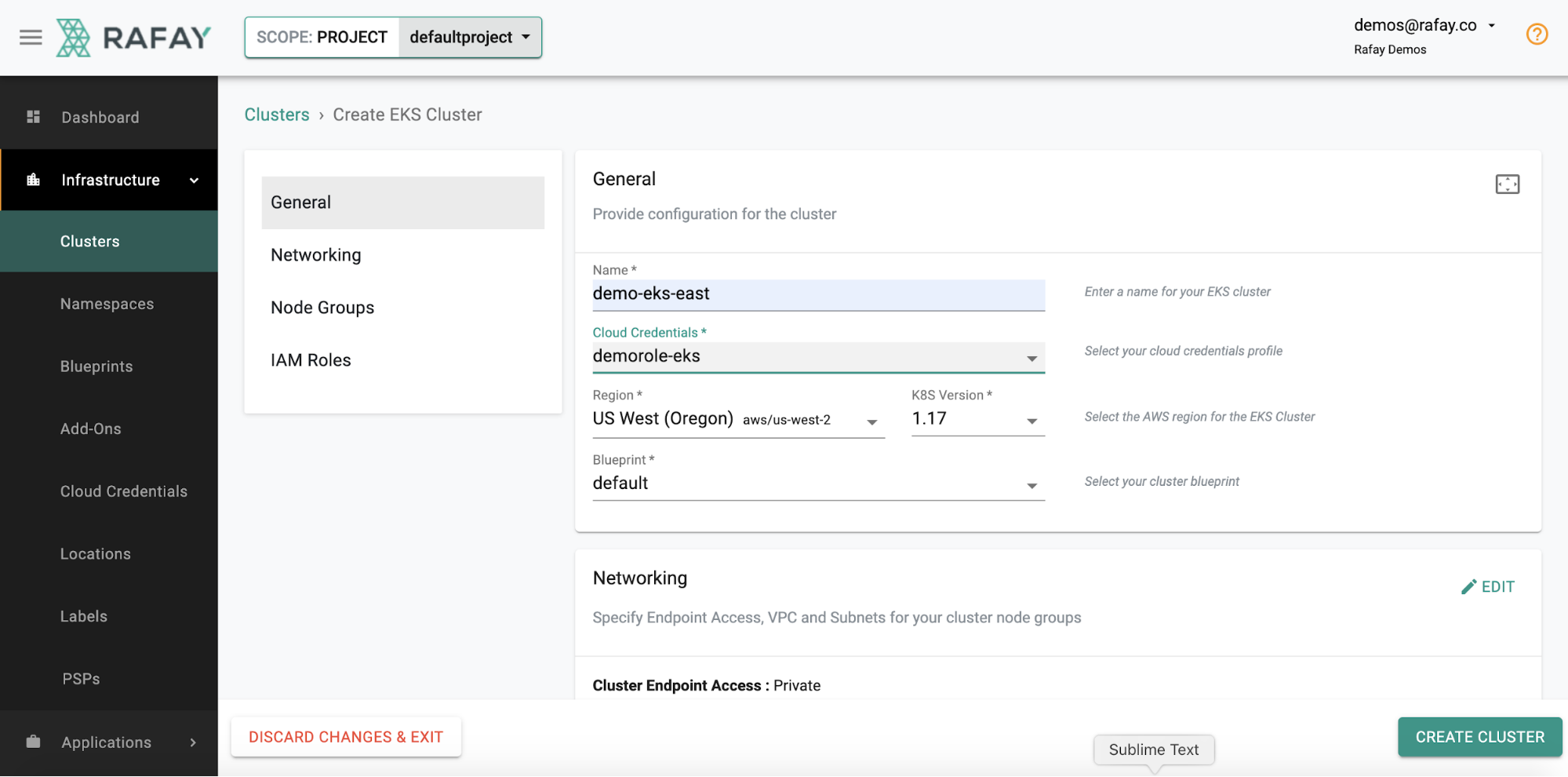
Task: Click the expand fullscreen icon in General panel
Action: (x=1507, y=184)
